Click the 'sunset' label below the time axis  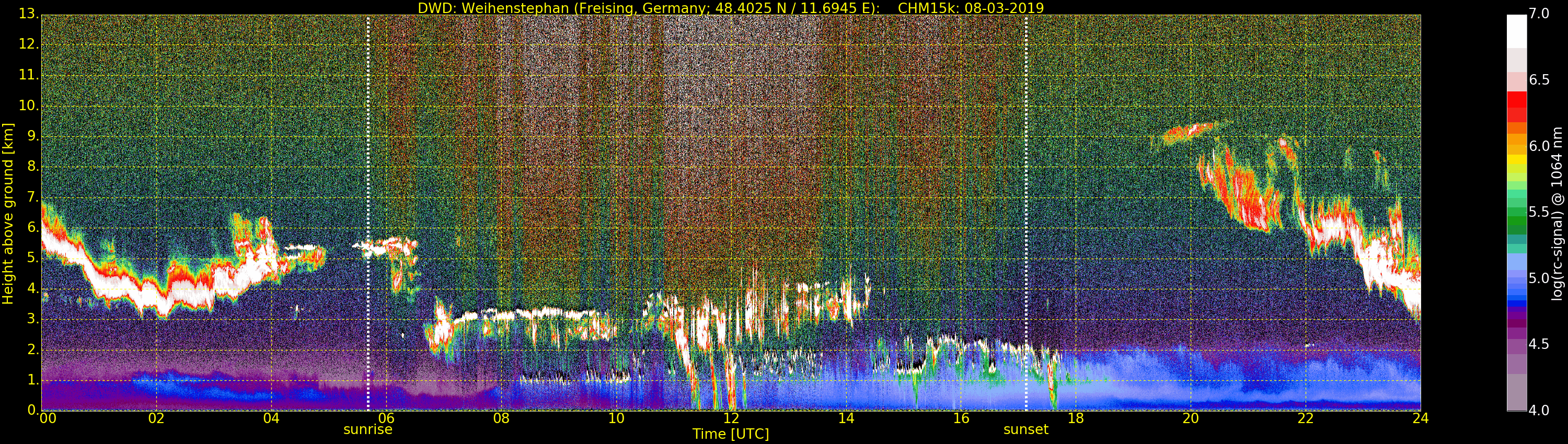[1025, 429]
